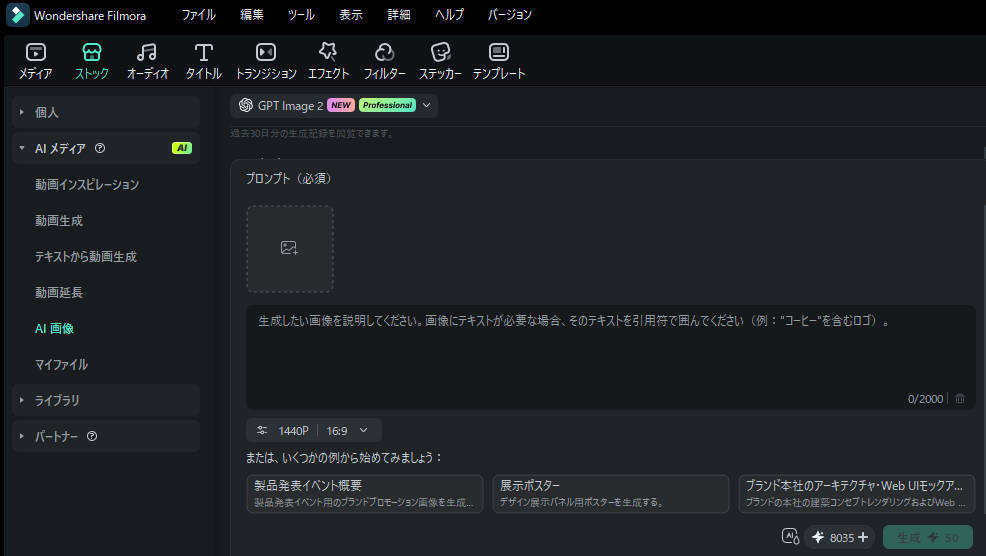
Task: Collapse the AI メディア section
Action: [x=22, y=148]
